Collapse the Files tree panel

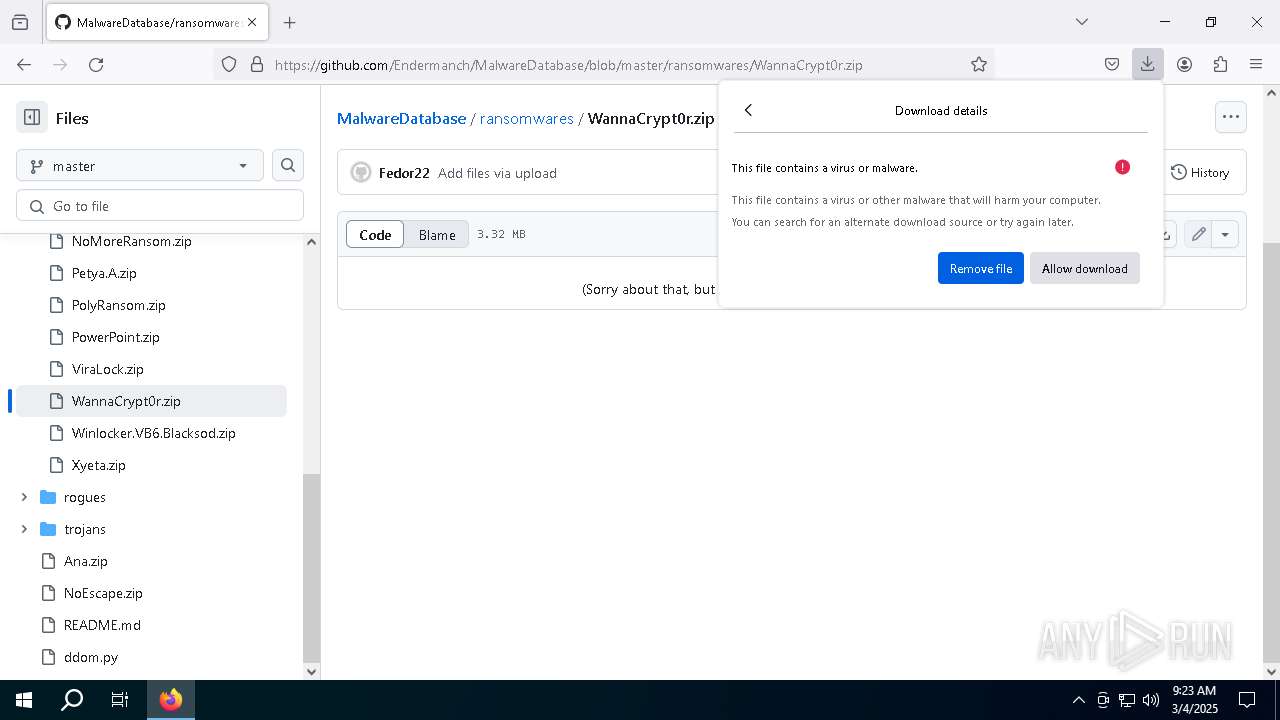point(32,117)
